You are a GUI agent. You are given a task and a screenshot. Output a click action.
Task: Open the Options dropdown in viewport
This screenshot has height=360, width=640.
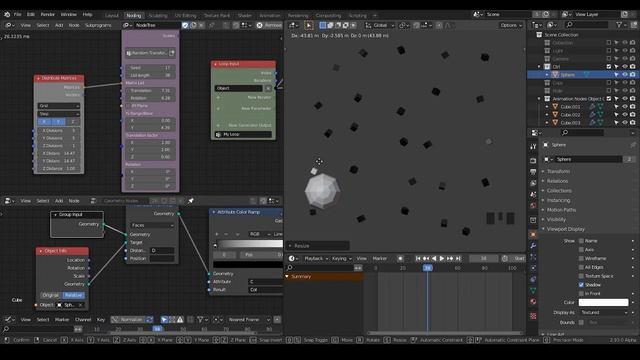511,25
